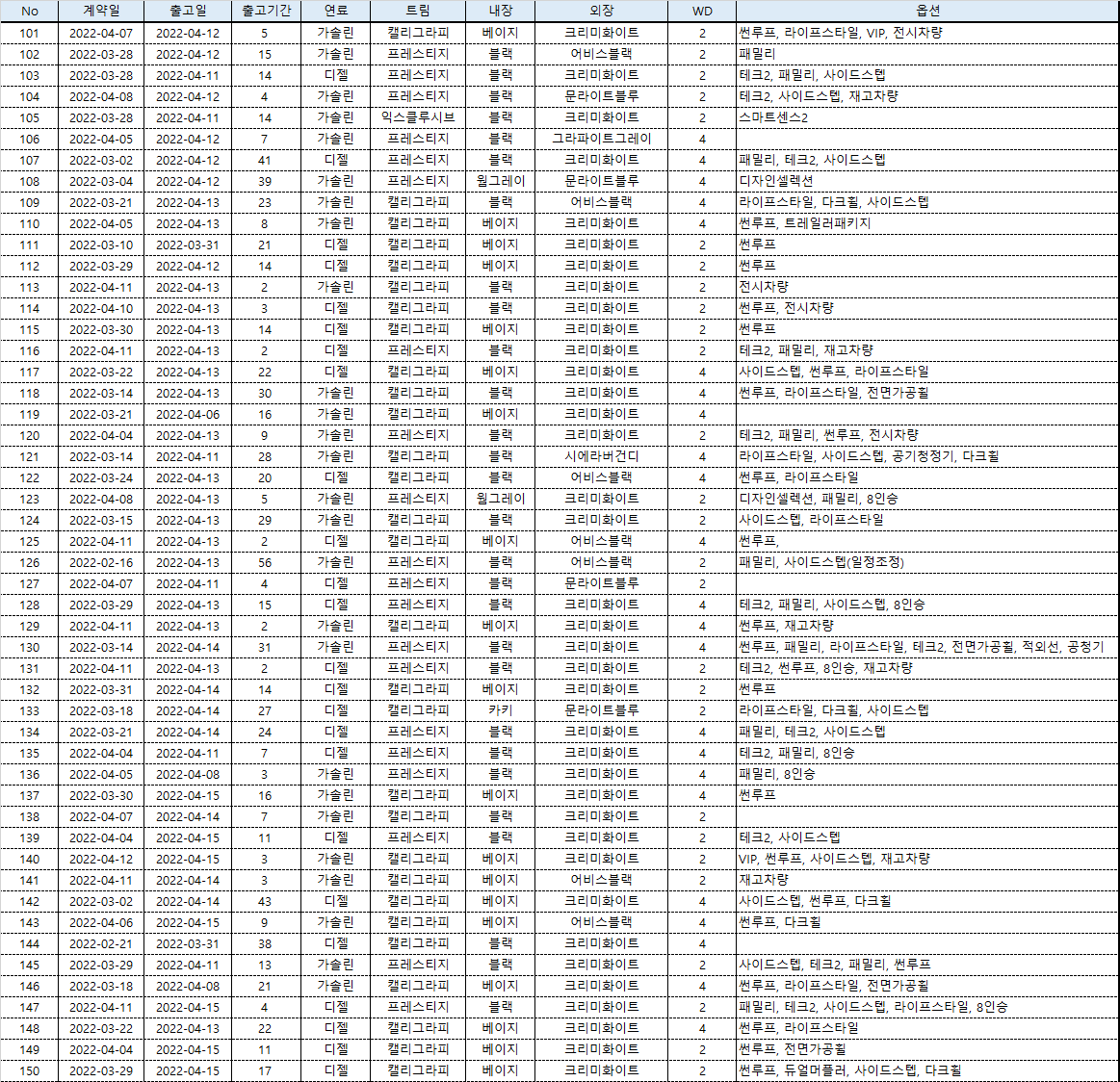Click the 재고차량 option cell in row 141

tap(927, 880)
